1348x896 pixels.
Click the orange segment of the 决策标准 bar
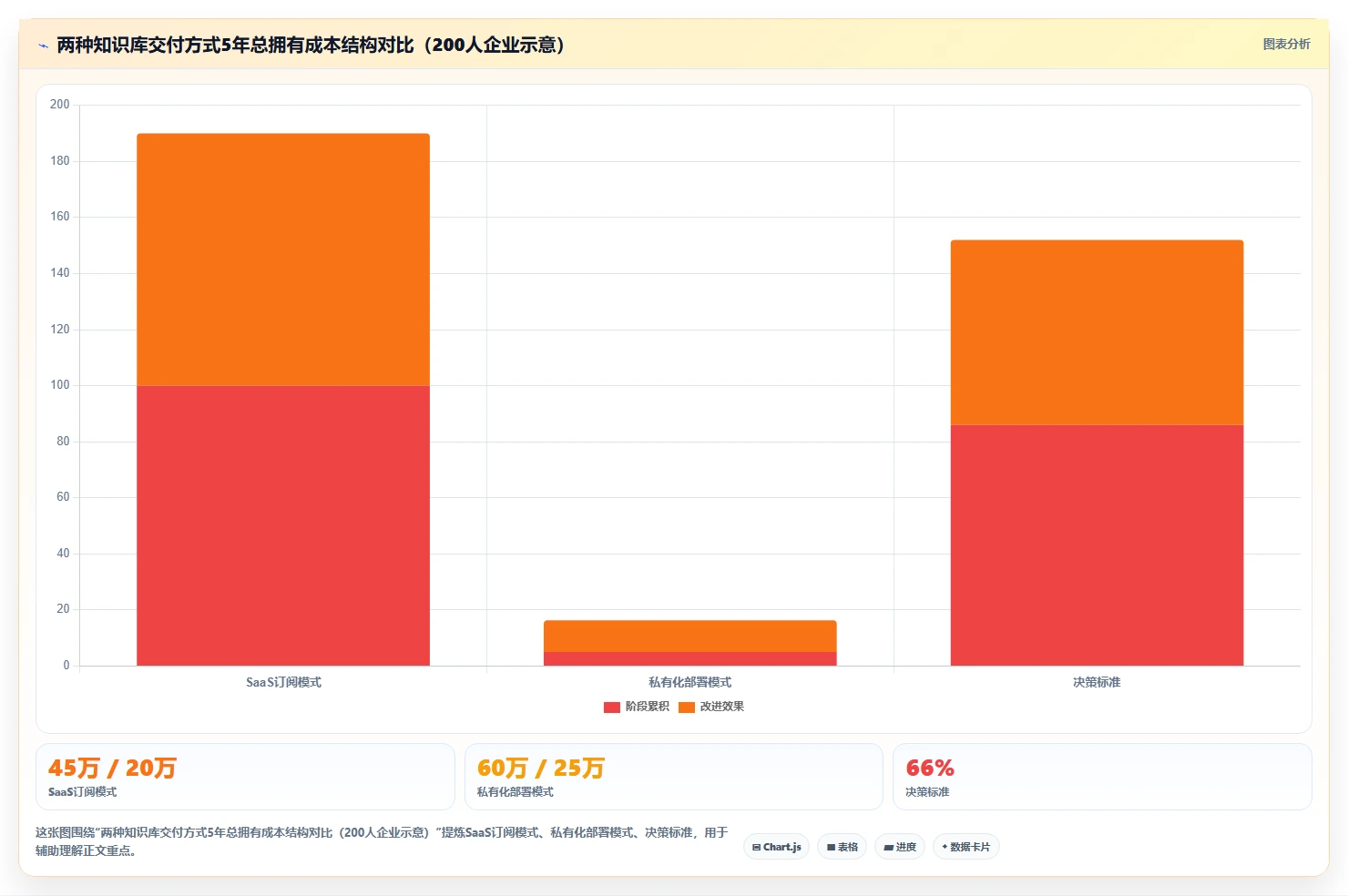[x=1097, y=332]
